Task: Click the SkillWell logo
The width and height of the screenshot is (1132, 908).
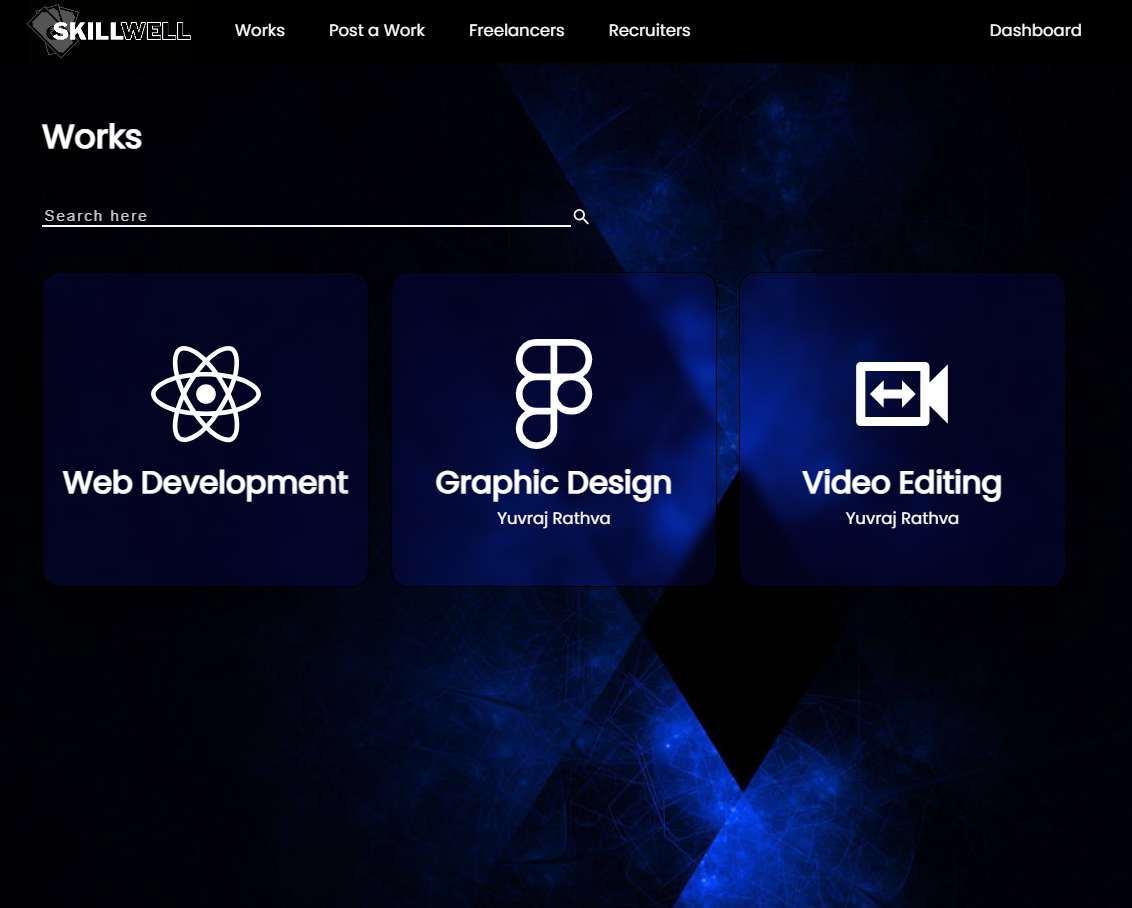Action: pyautogui.click(x=110, y=30)
